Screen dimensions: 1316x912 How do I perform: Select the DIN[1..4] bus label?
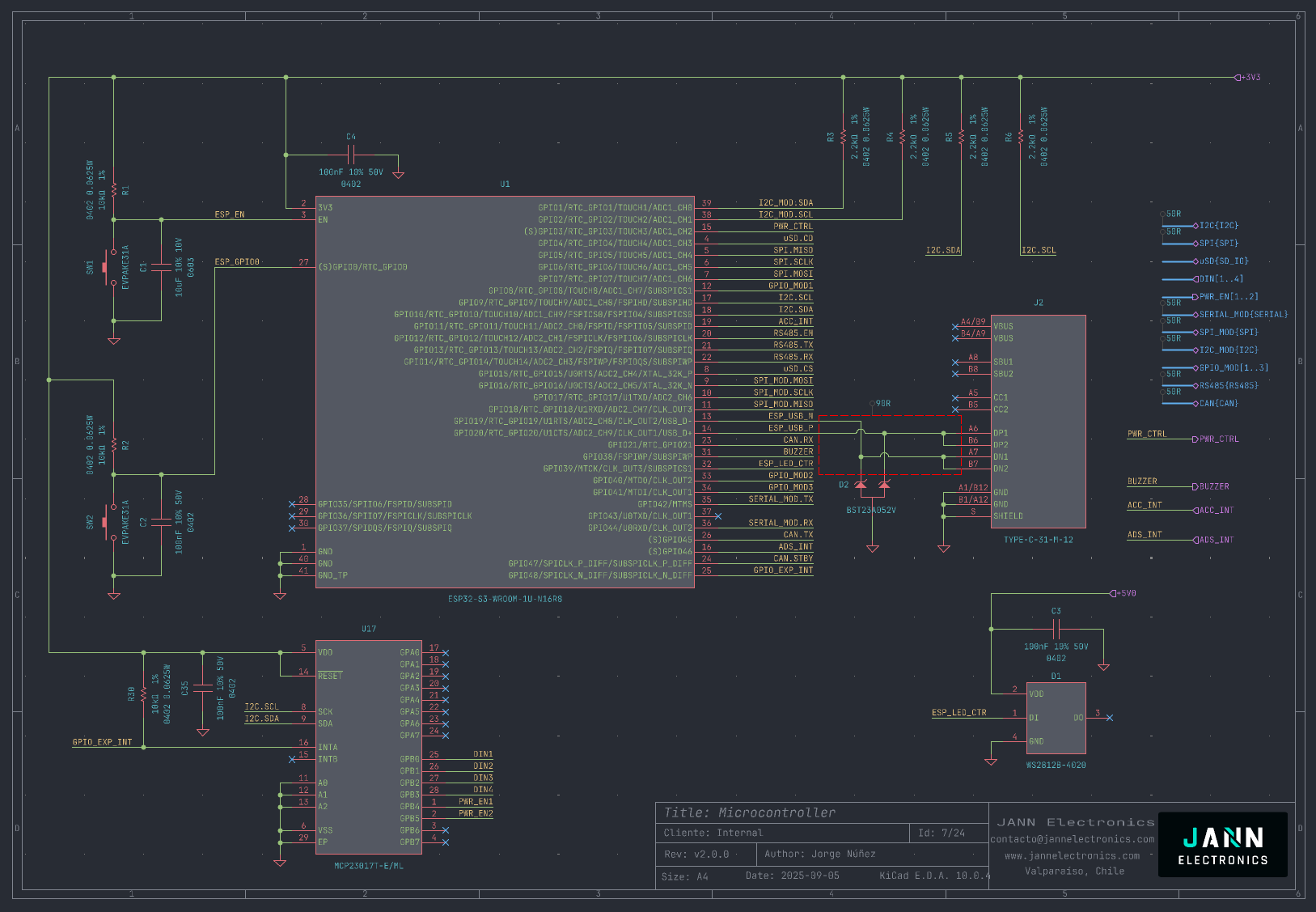pos(1219,279)
